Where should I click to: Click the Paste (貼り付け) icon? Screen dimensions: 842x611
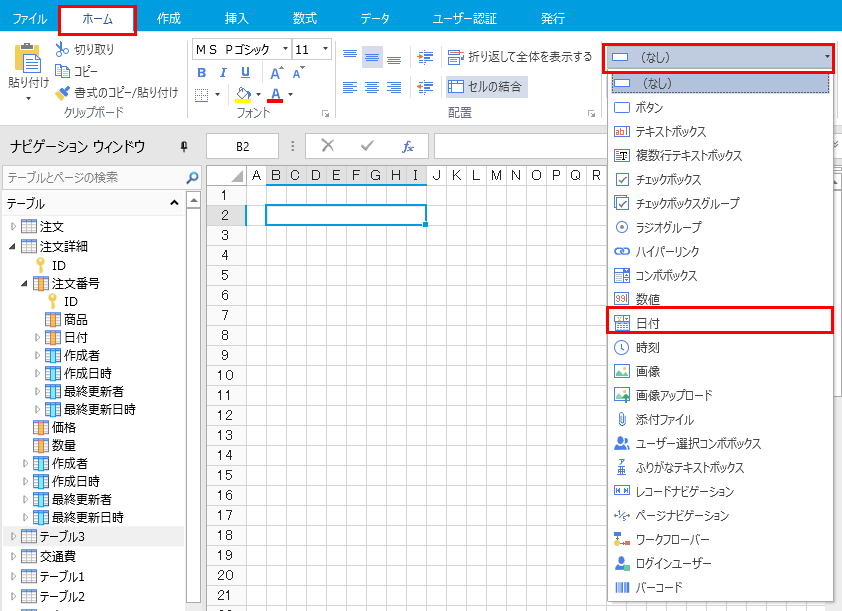point(27,62)
